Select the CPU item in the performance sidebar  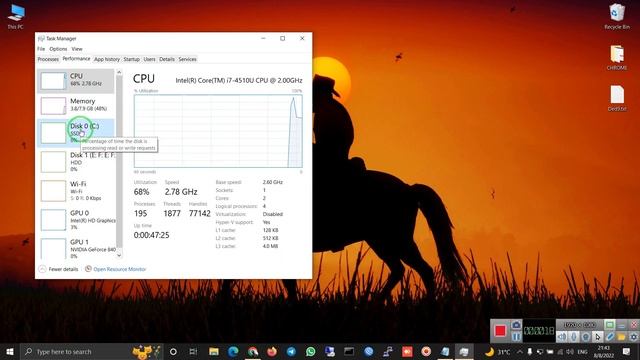(76, 81)
